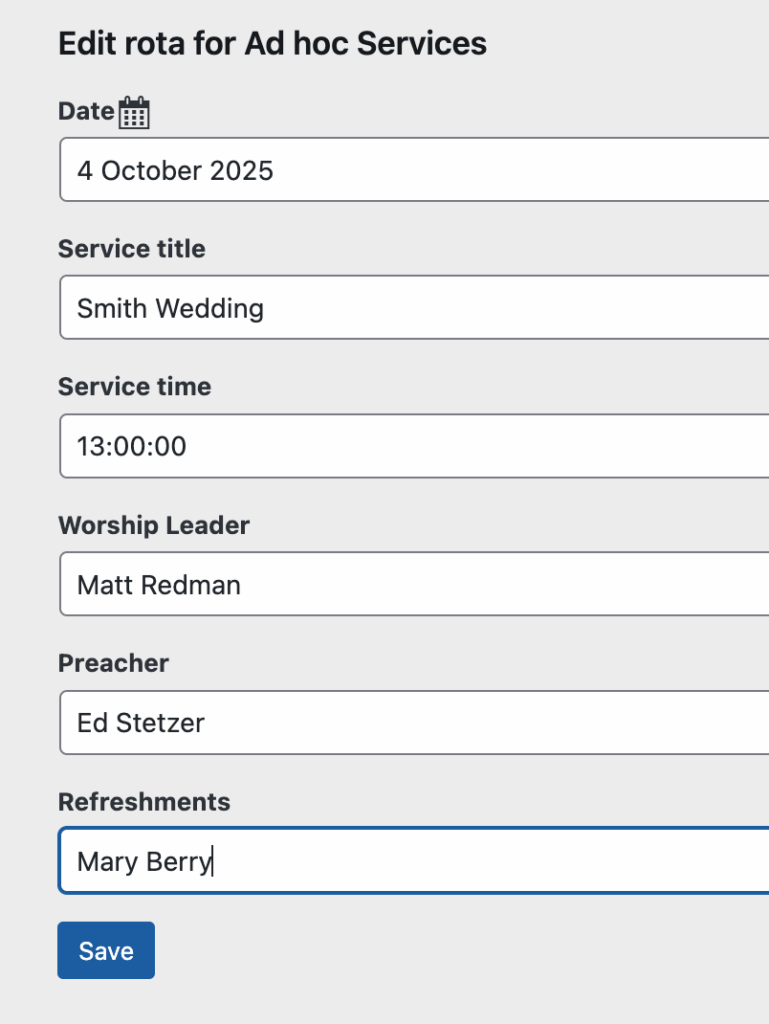Click the "Preacher" label text

click(114, 663)
